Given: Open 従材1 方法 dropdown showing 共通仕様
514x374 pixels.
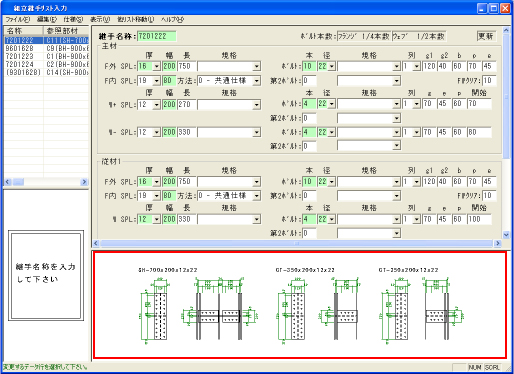Looking at the screenshot, I should [256, 196].
